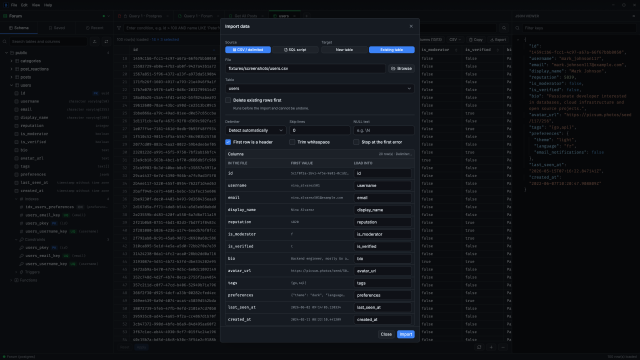Enable the Trim whitespace checkbox
This screenshot has height=360, width=640.
click(292, 142)
